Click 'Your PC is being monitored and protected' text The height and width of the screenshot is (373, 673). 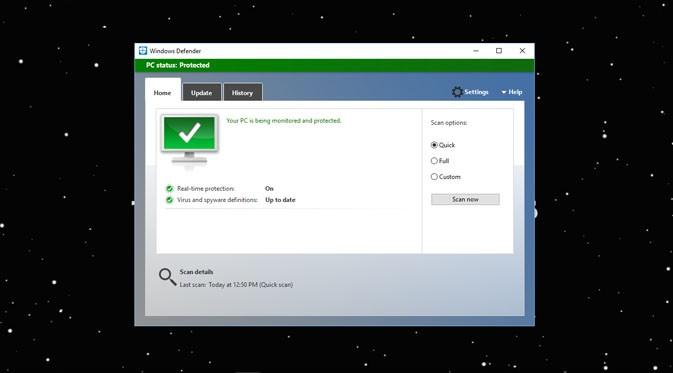click(284, 121)
